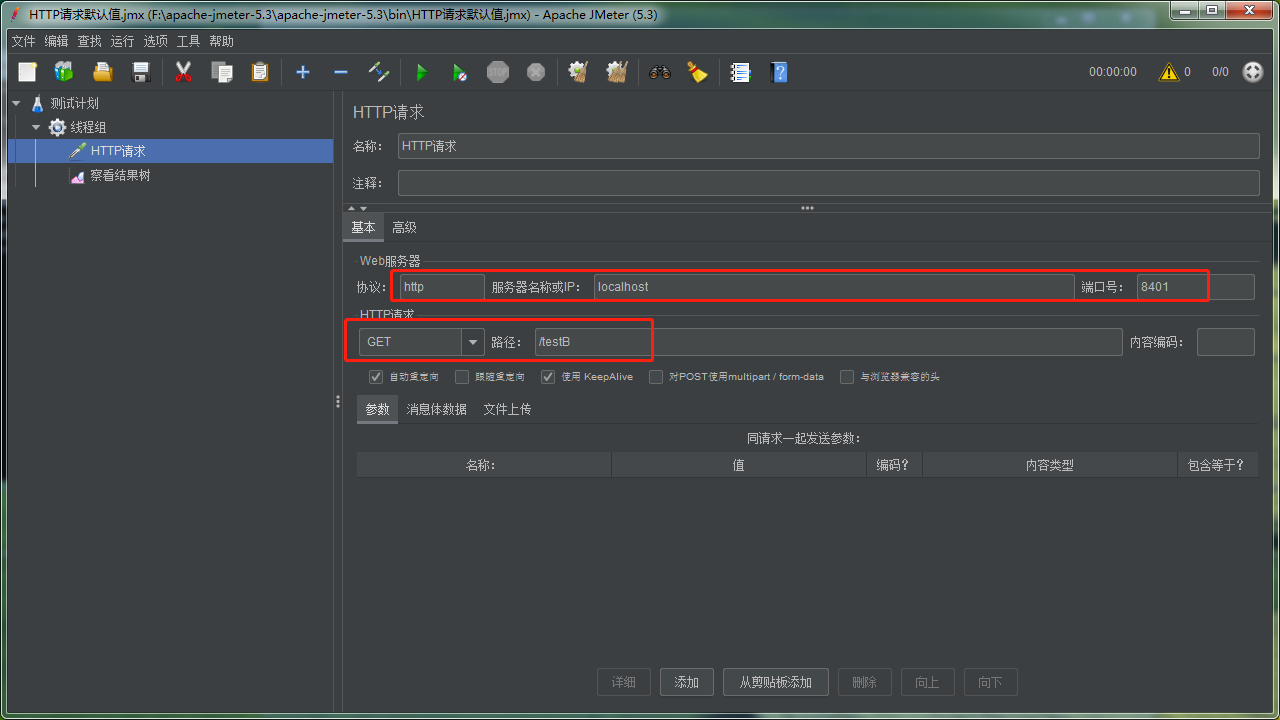Click the New test plan icon

tap(28, 72)
